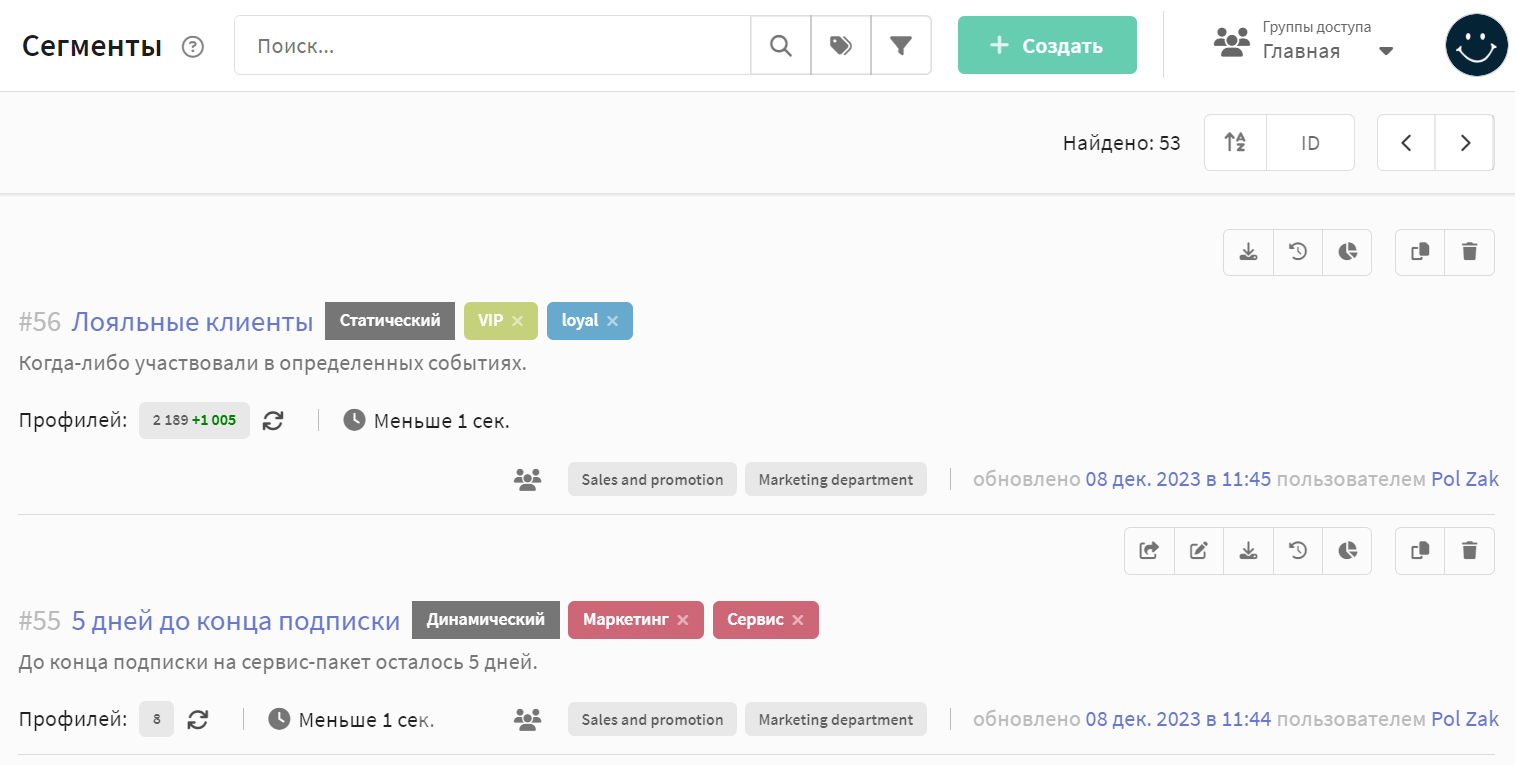Edit segment #55 with pencil icon
Screen dimensions: 1515x765
coord(1199,550)
